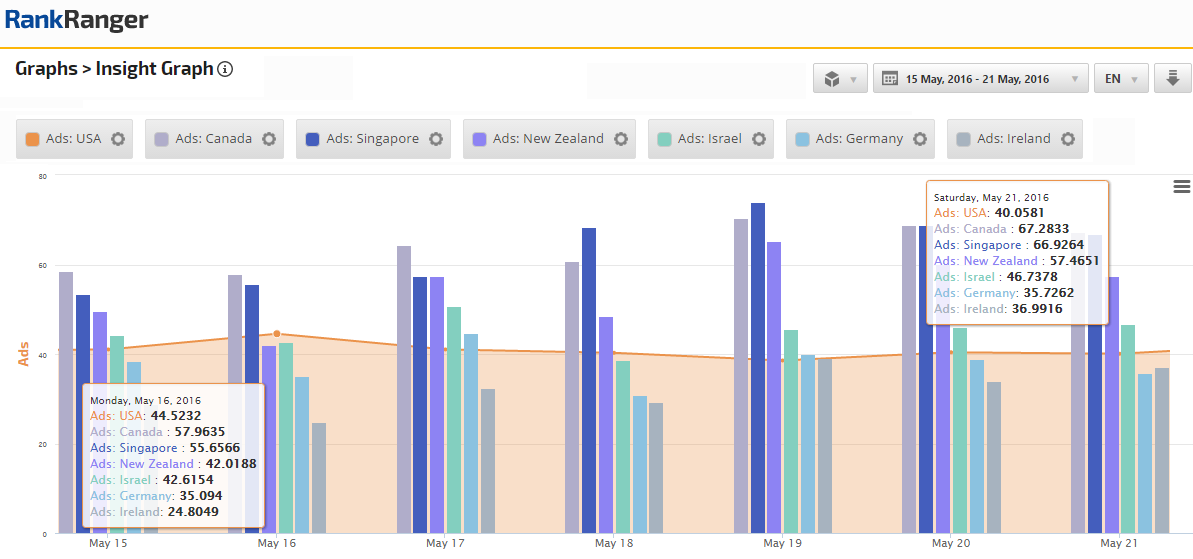Click gear icon next to Ads: Germany

[x=919, y=139]
